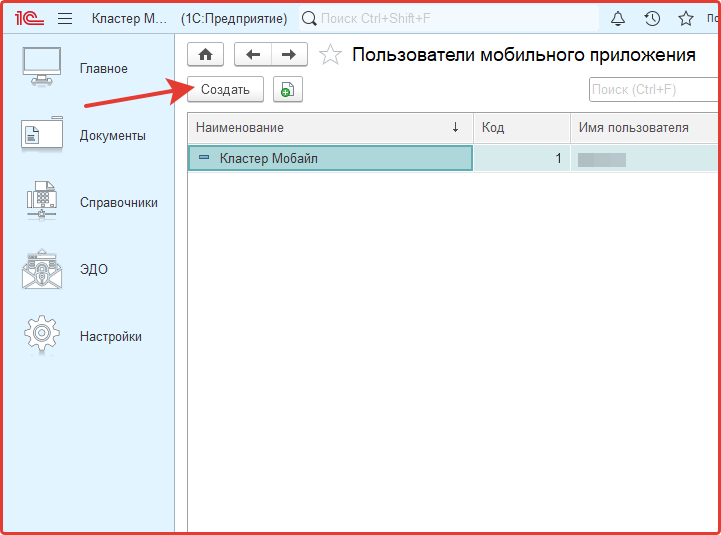Open the Главное section

(103, 69)
